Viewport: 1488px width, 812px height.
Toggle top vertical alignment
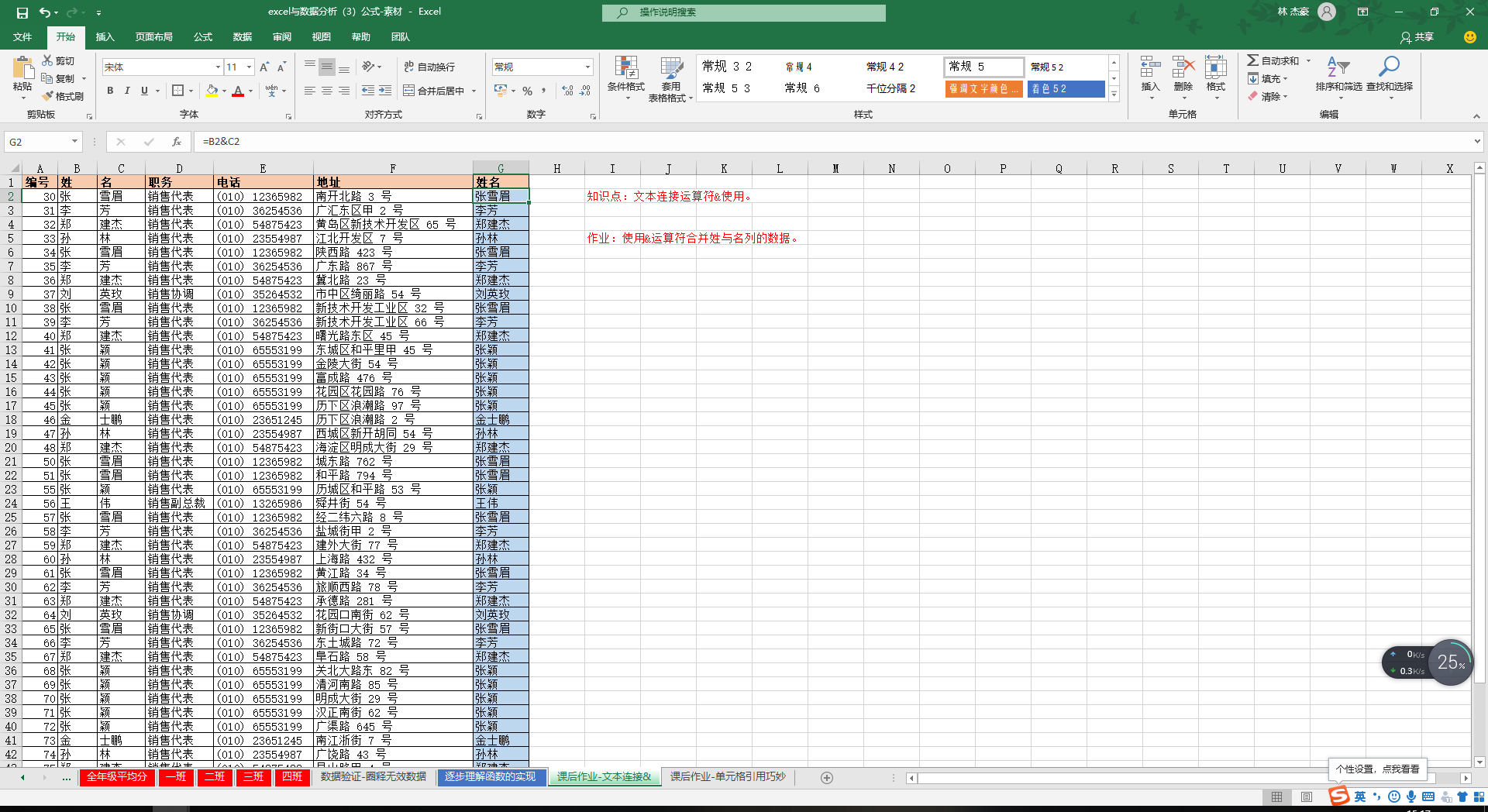310,67
